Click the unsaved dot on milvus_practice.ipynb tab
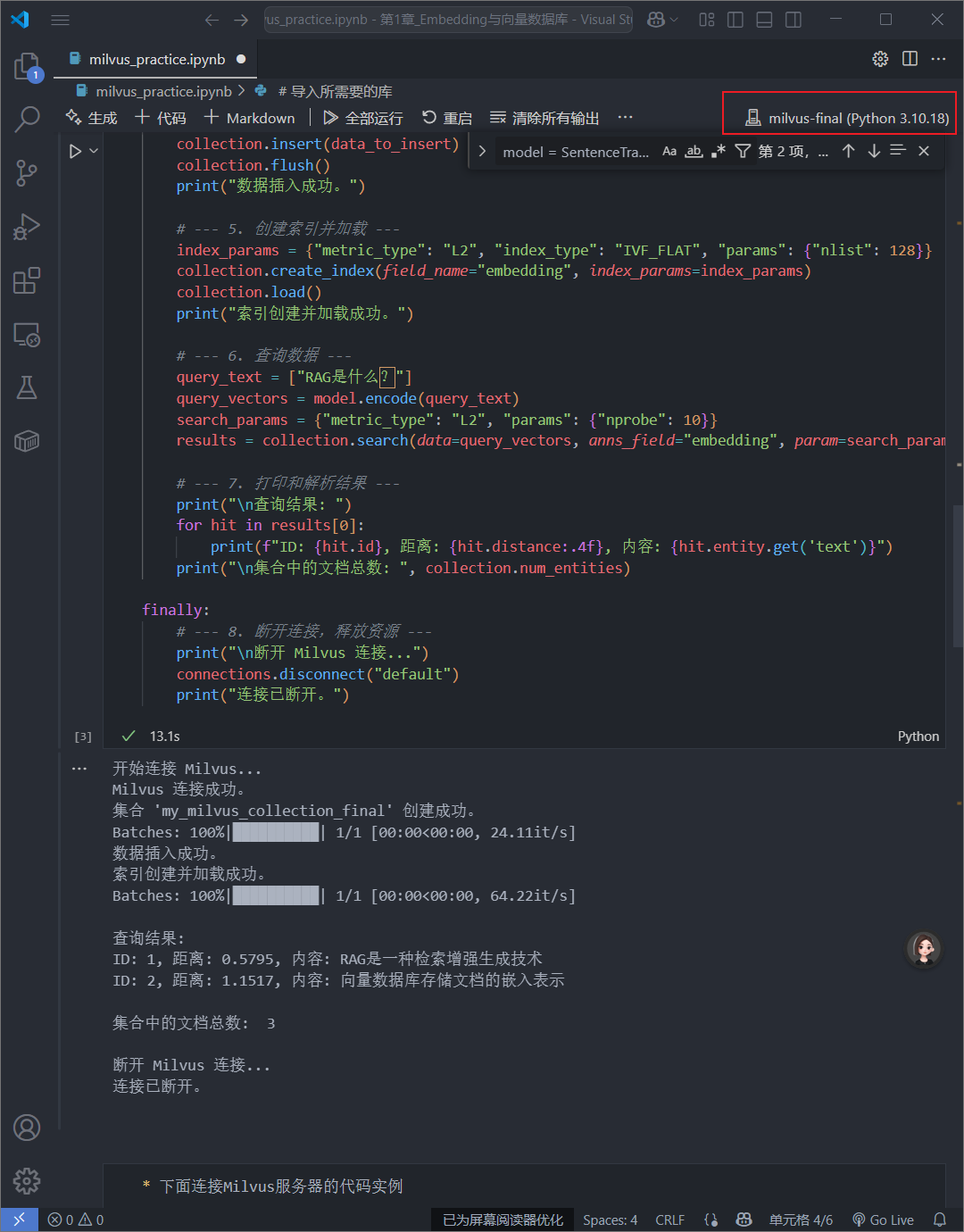The image size is (964, 1232). click(241, 59)
